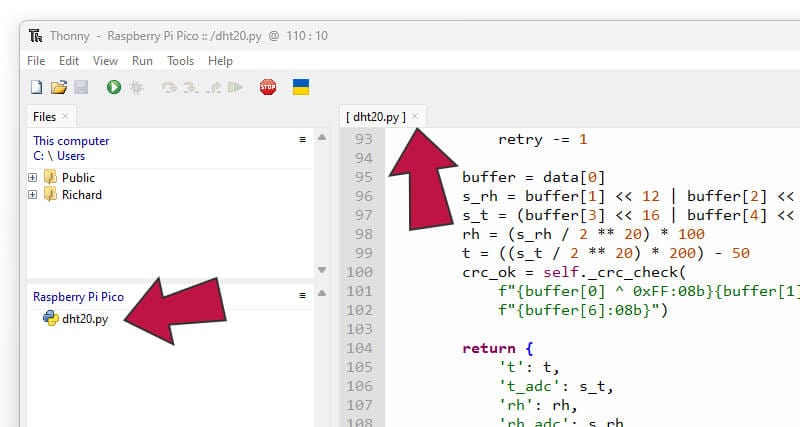Click line number 95 in the gutter
Image resolution: width=800 pixels, height=427 pixels.
pyautogui.click(x=364, y=178)
